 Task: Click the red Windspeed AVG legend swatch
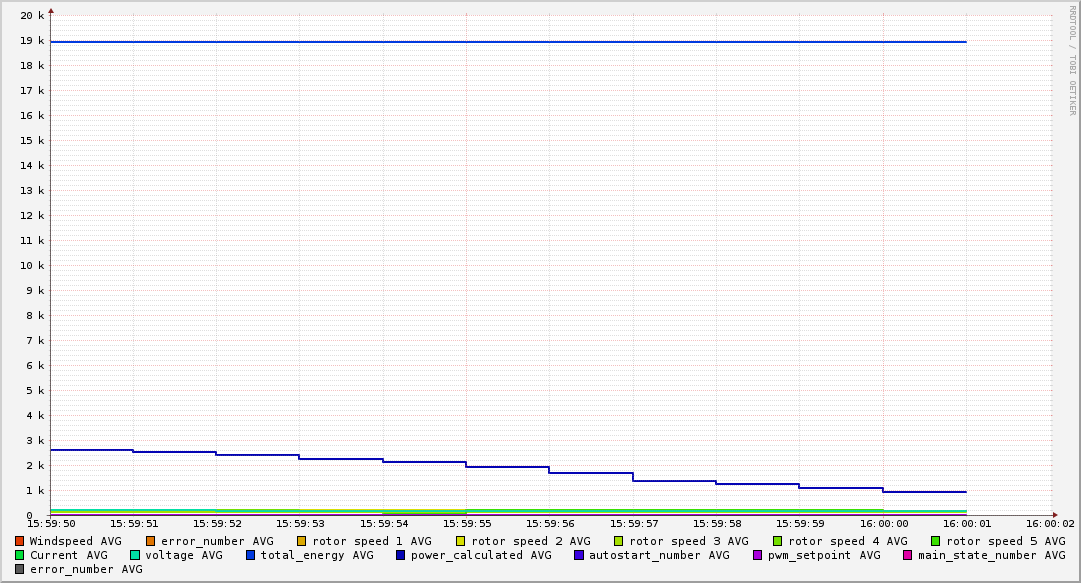click(x=20, y=541)
